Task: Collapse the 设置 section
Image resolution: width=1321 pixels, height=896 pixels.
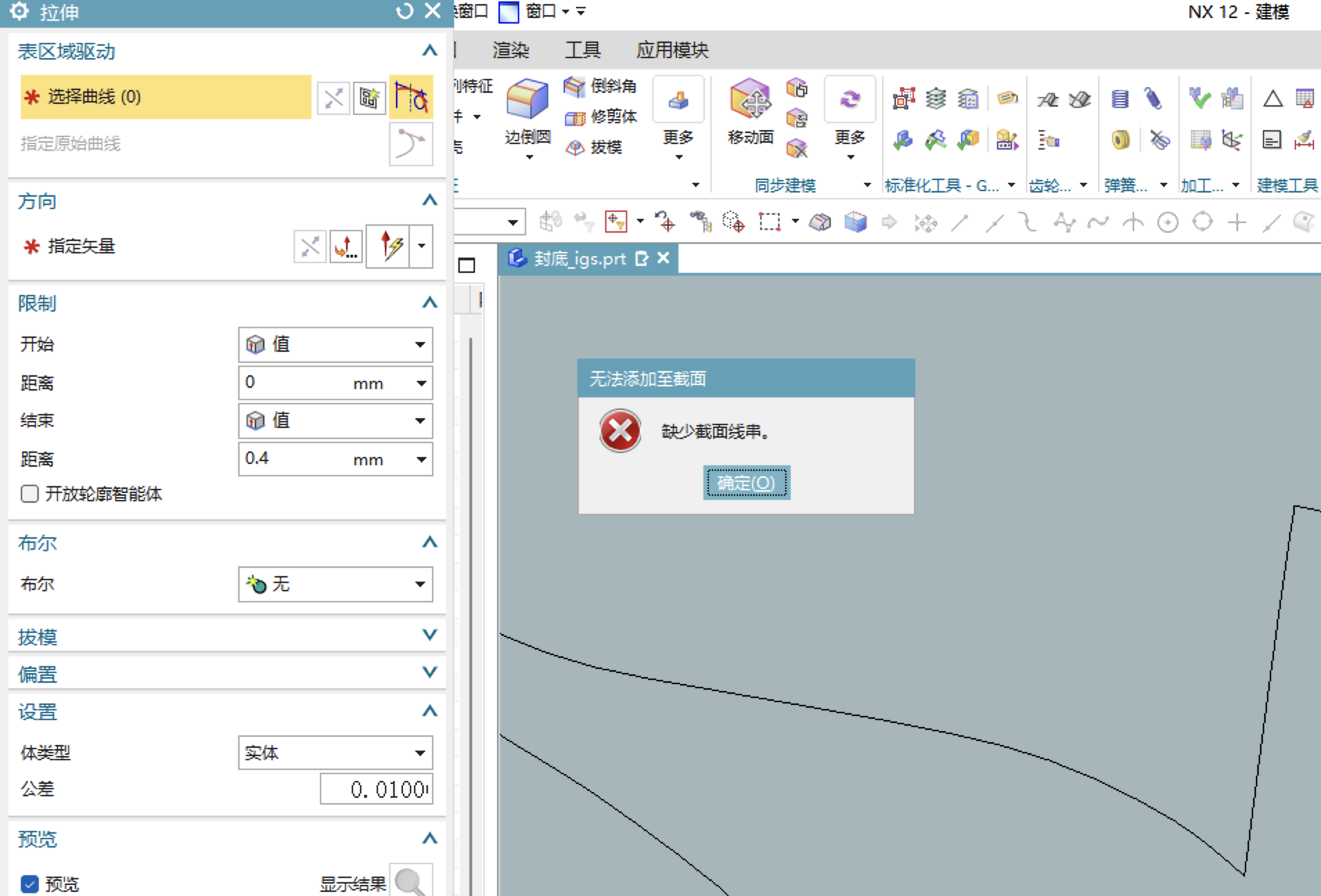Action: (429, 711)
